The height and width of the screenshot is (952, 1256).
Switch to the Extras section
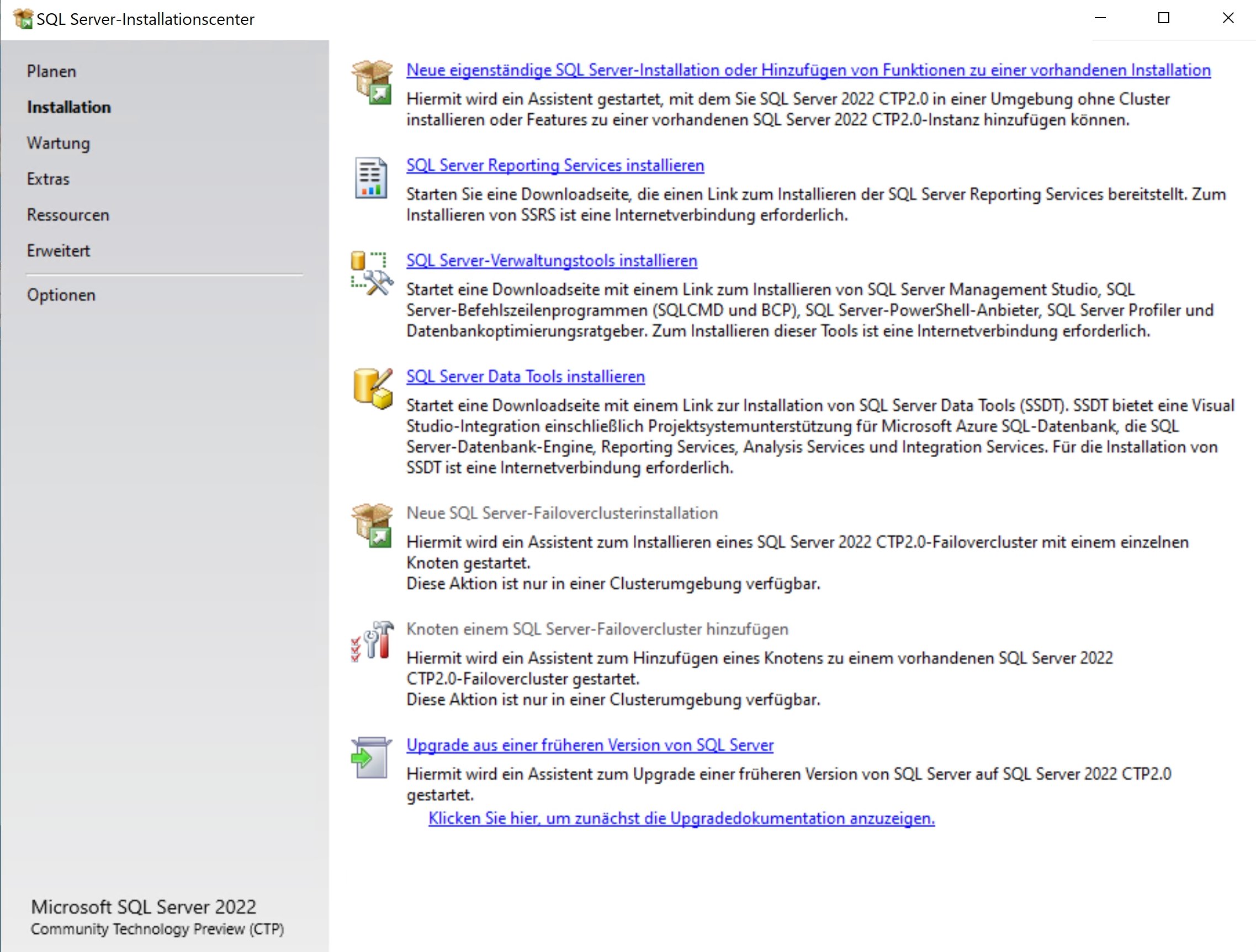pos(47,179)
